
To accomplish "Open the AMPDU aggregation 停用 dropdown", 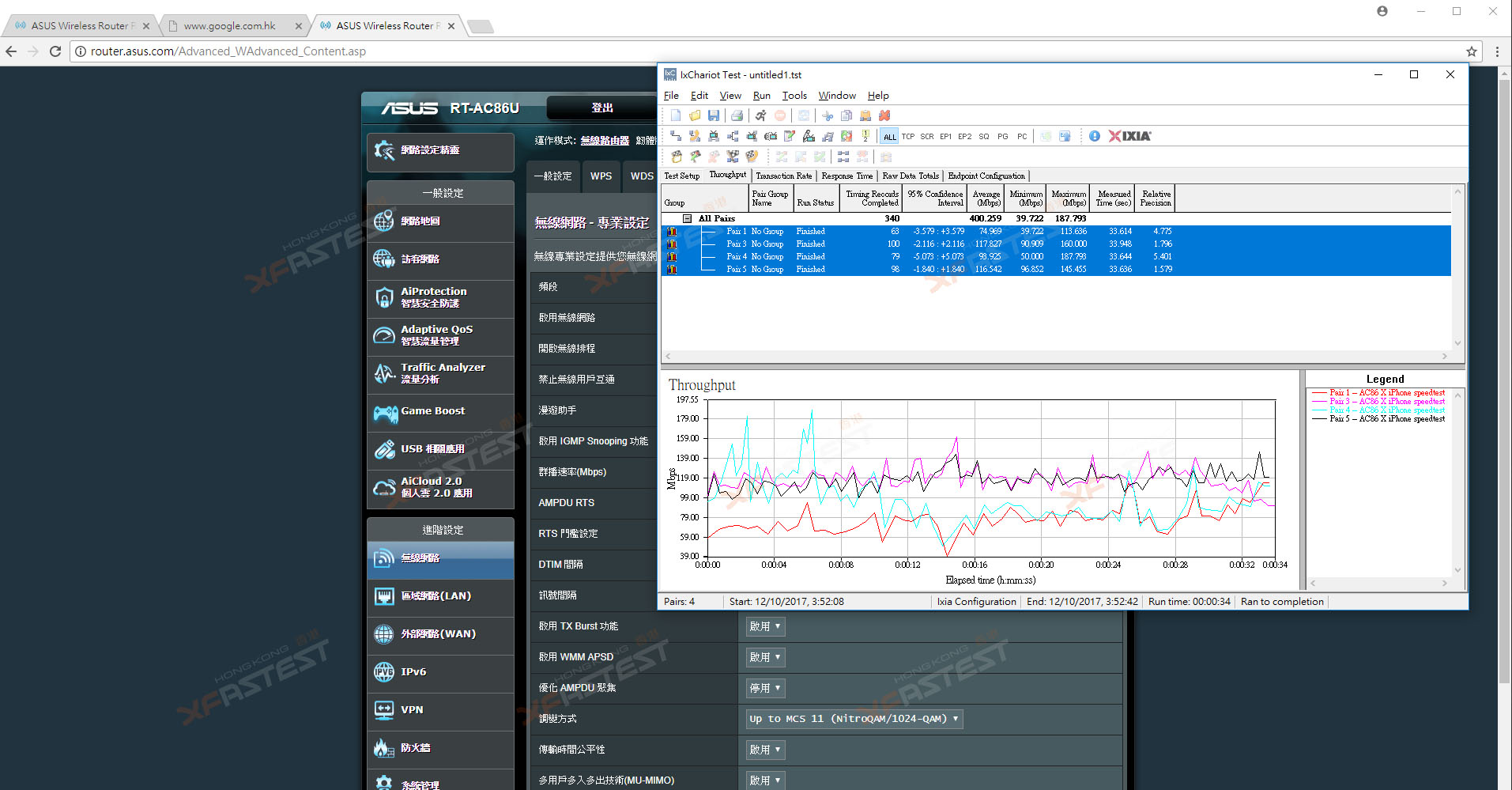I will click(x=765, y=688).
